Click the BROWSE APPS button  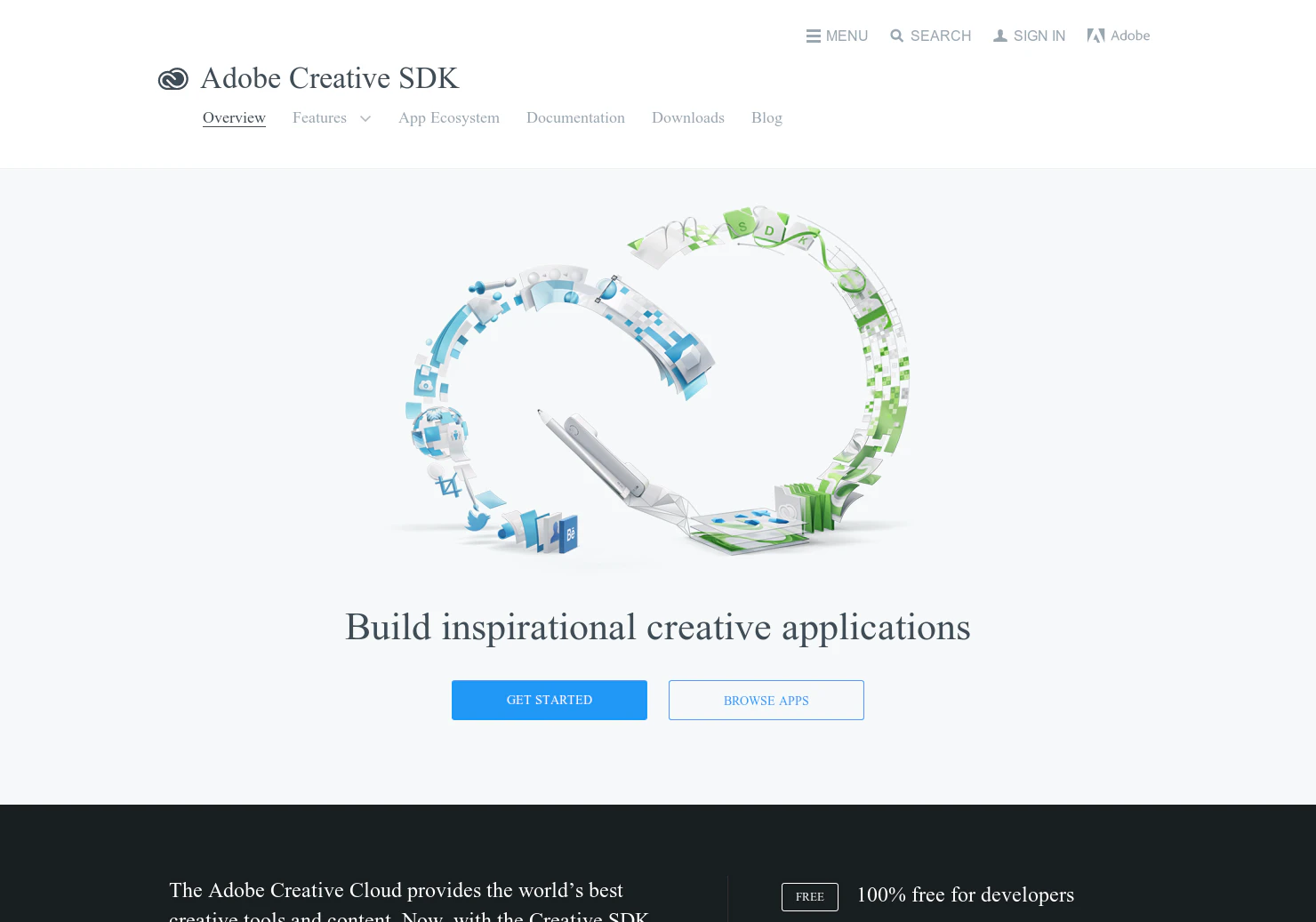click(x=766, y=700)
